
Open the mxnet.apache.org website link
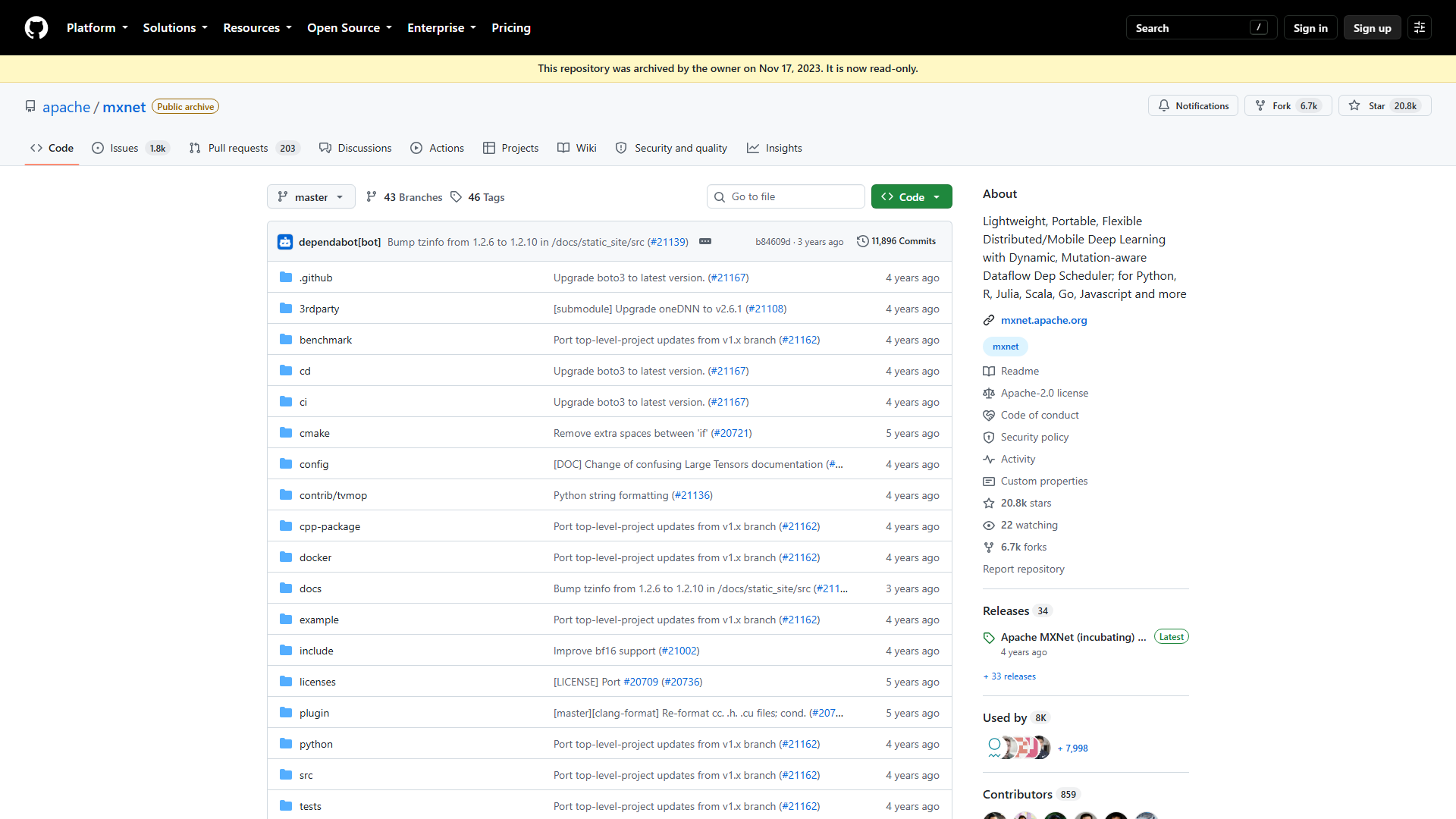1043,321
